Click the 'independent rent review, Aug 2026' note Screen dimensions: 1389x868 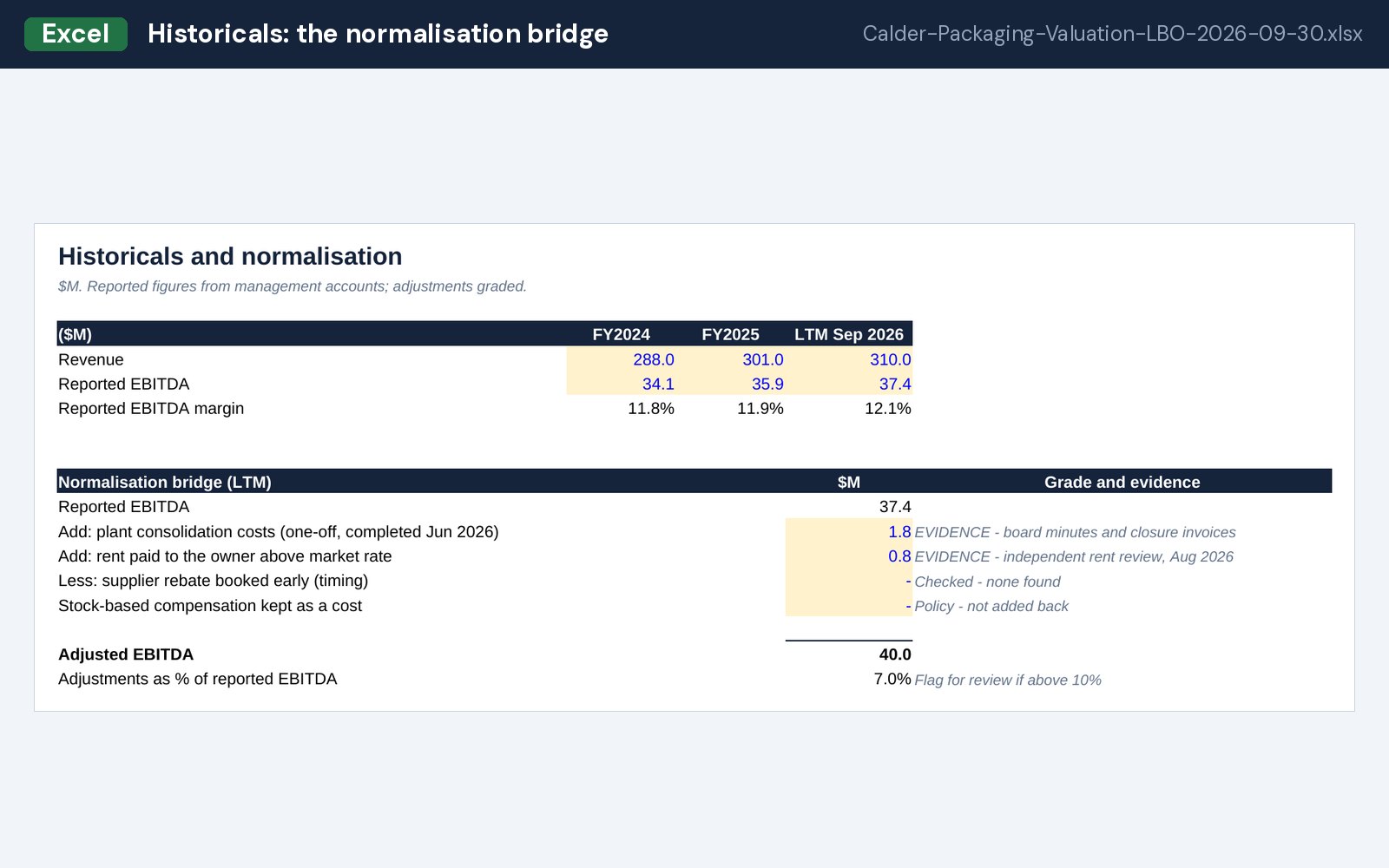point(1074,556)
